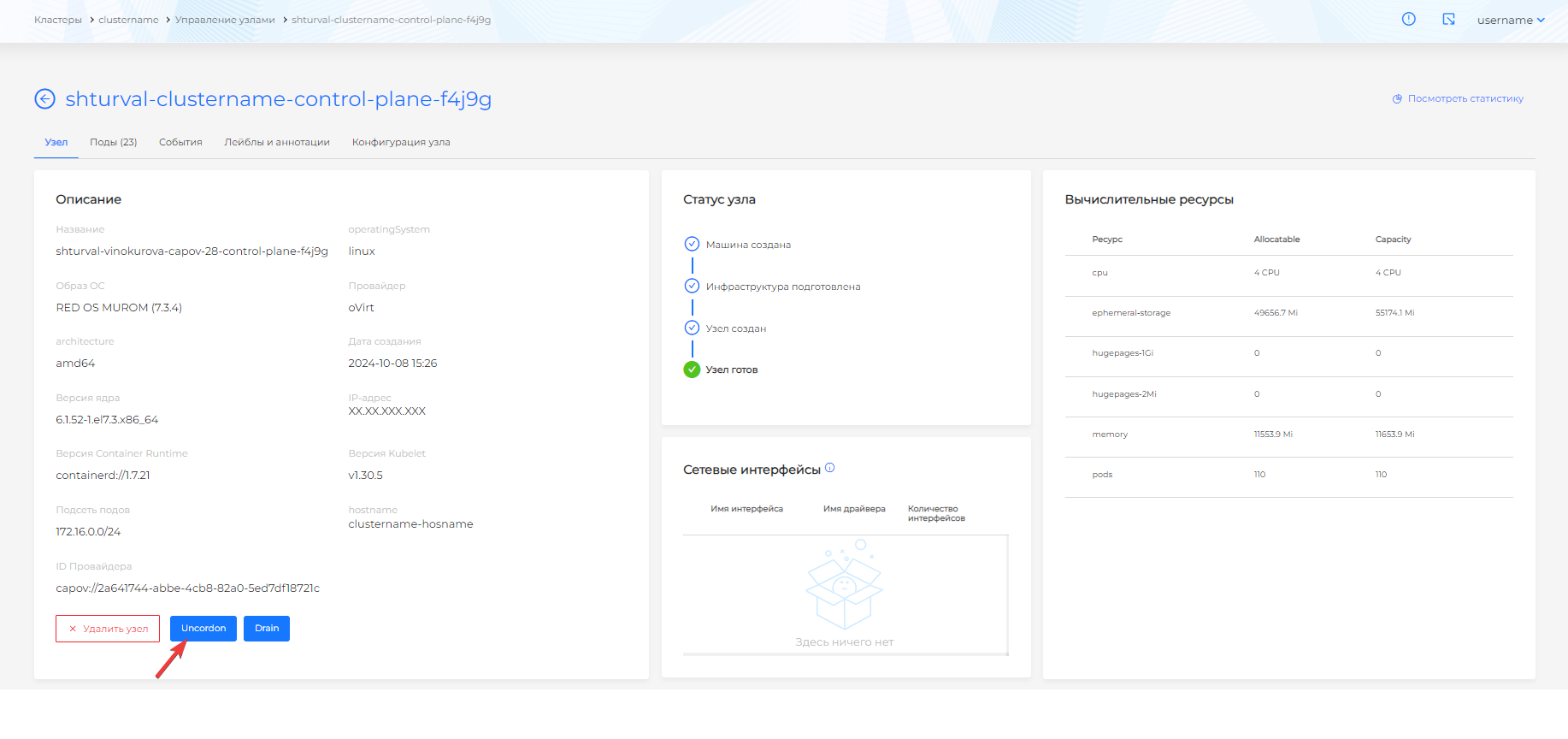Click the back arrow icon beside node title

tap(44, 99)
